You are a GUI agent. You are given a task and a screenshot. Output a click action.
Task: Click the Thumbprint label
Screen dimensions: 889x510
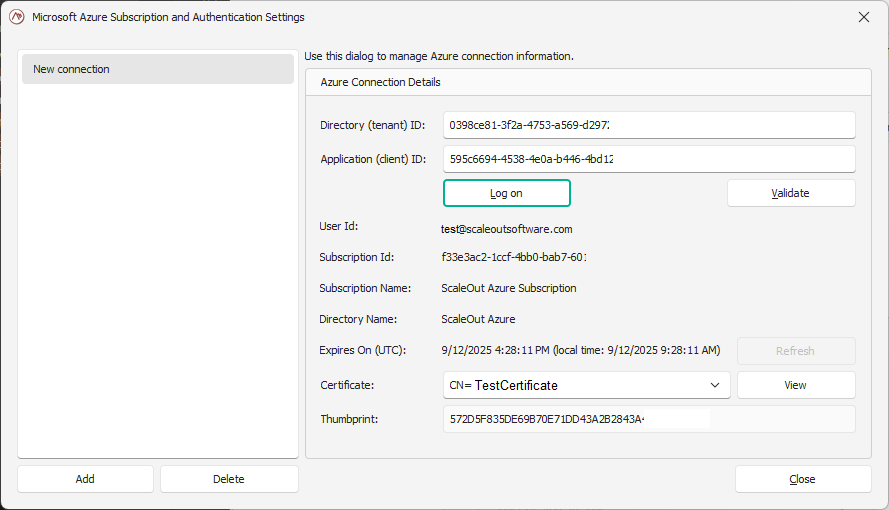tap(349, 419)
